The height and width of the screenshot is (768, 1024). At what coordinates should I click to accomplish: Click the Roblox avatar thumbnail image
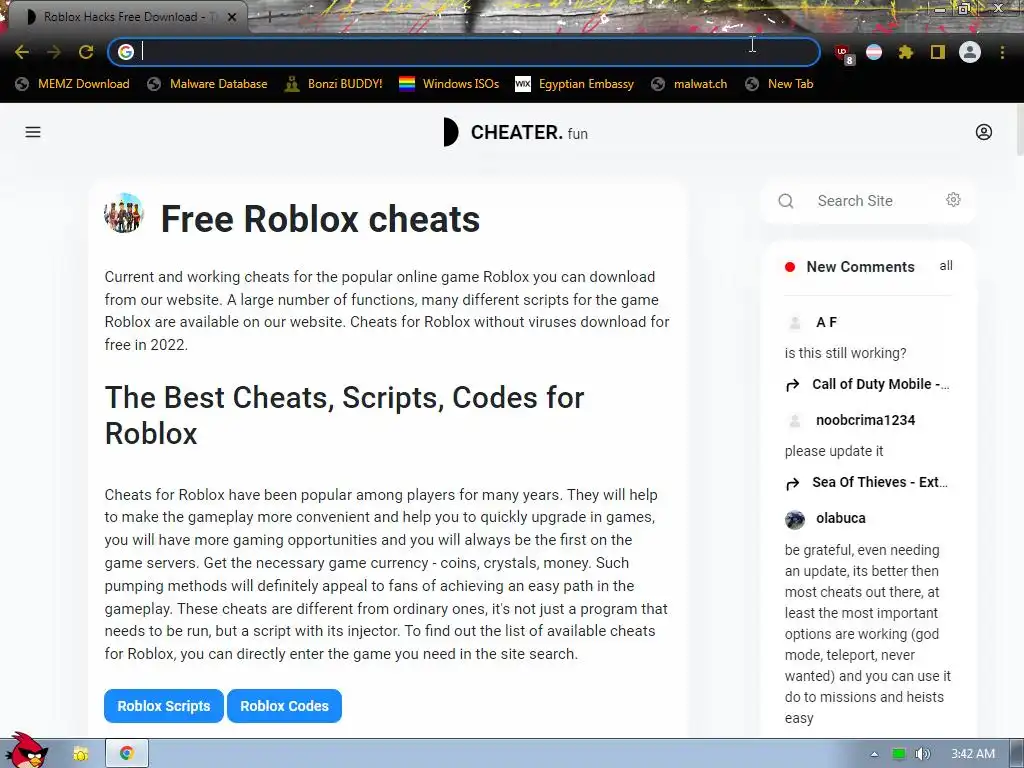pos(123,213)
